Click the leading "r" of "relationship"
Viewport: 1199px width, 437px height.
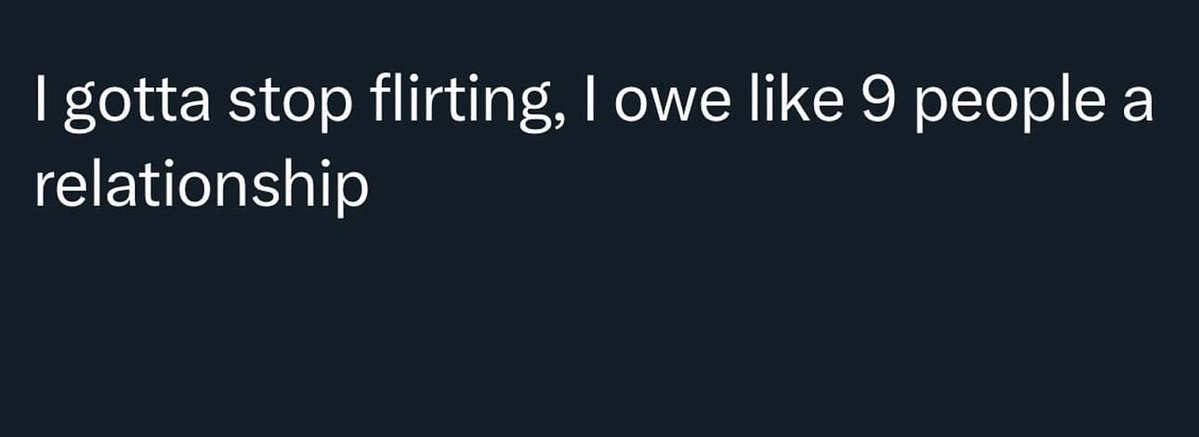[44, 191]
